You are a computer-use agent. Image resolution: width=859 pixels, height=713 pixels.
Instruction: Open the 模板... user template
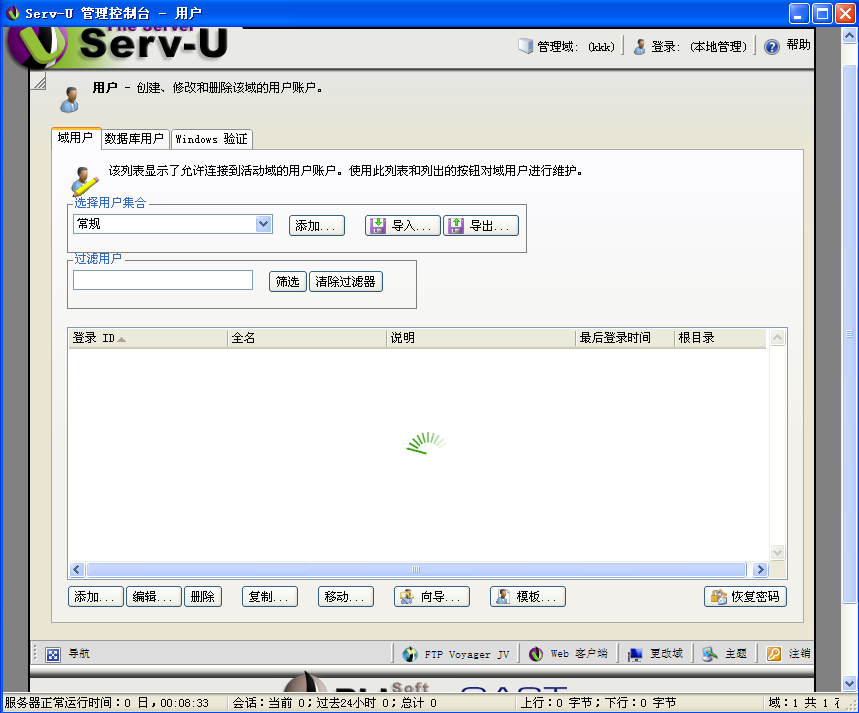click(528, 596)
